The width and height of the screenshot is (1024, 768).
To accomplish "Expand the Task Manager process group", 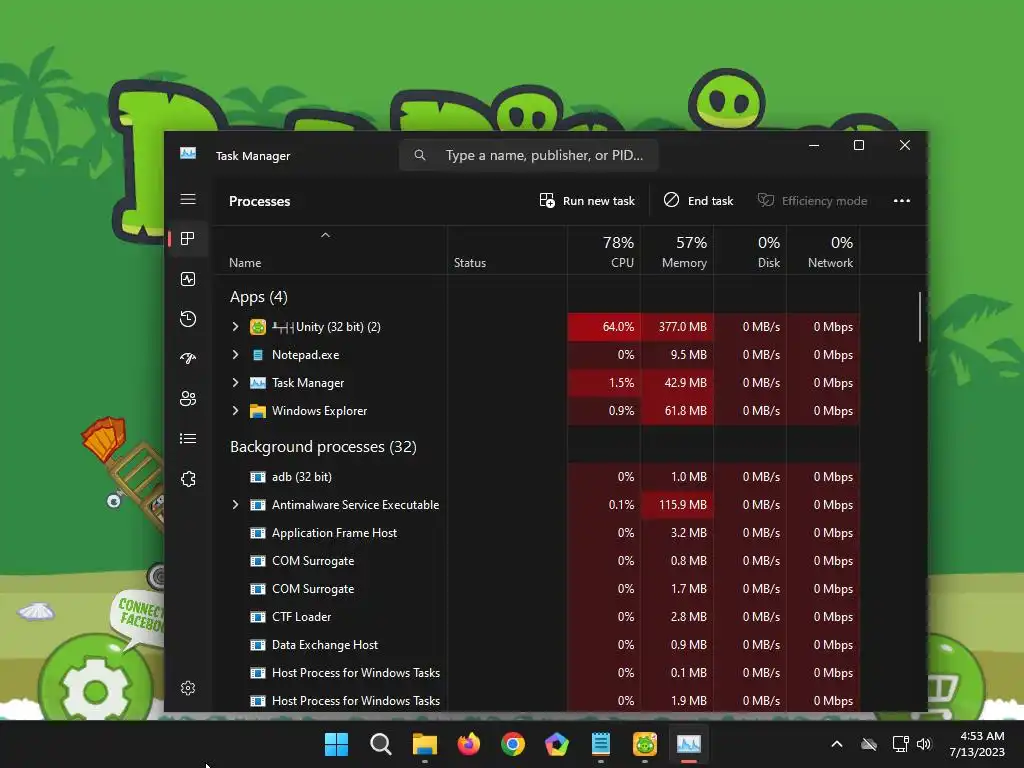I will pos(235,383).
